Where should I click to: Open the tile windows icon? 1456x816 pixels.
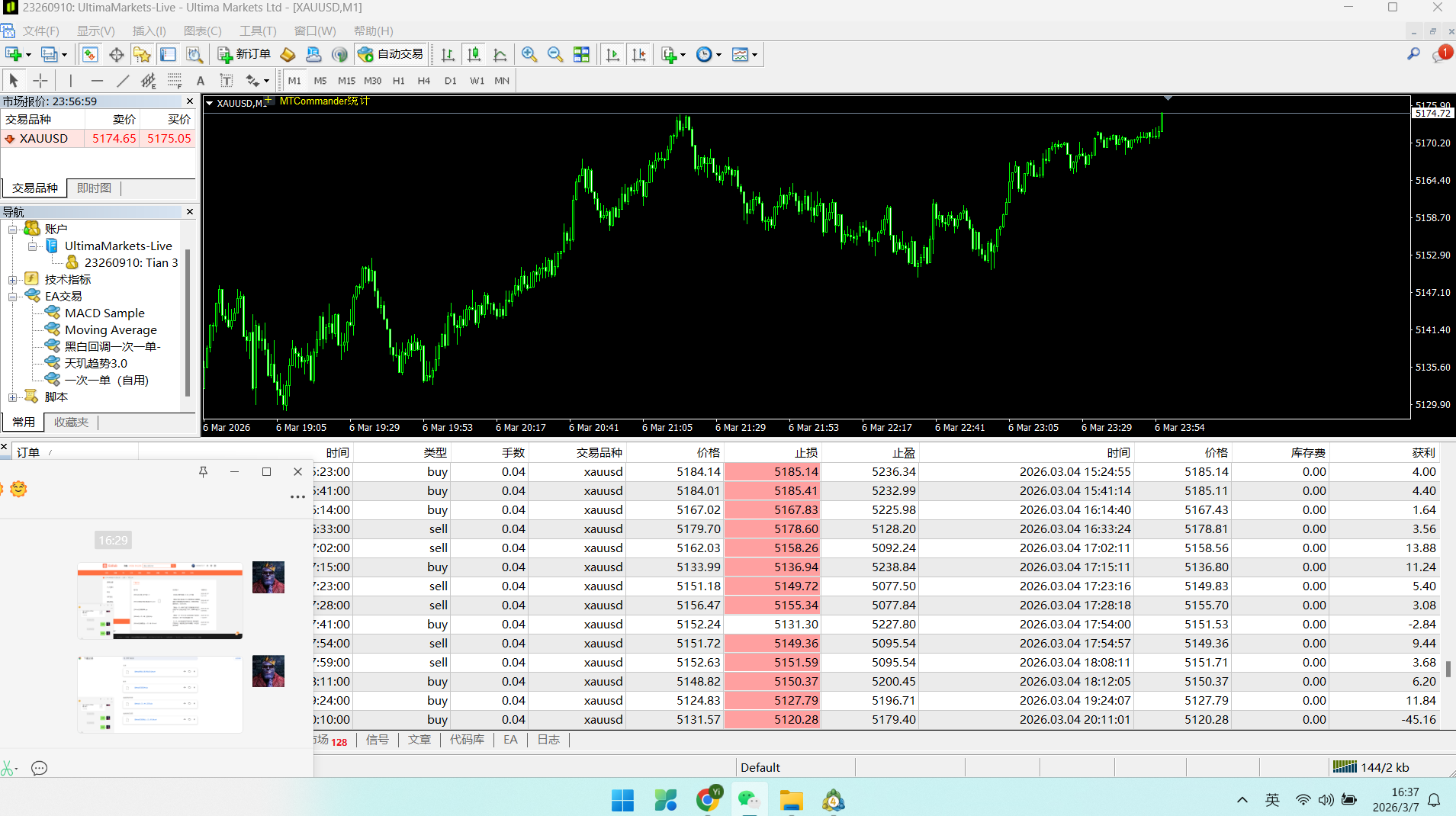click(581, 54)
